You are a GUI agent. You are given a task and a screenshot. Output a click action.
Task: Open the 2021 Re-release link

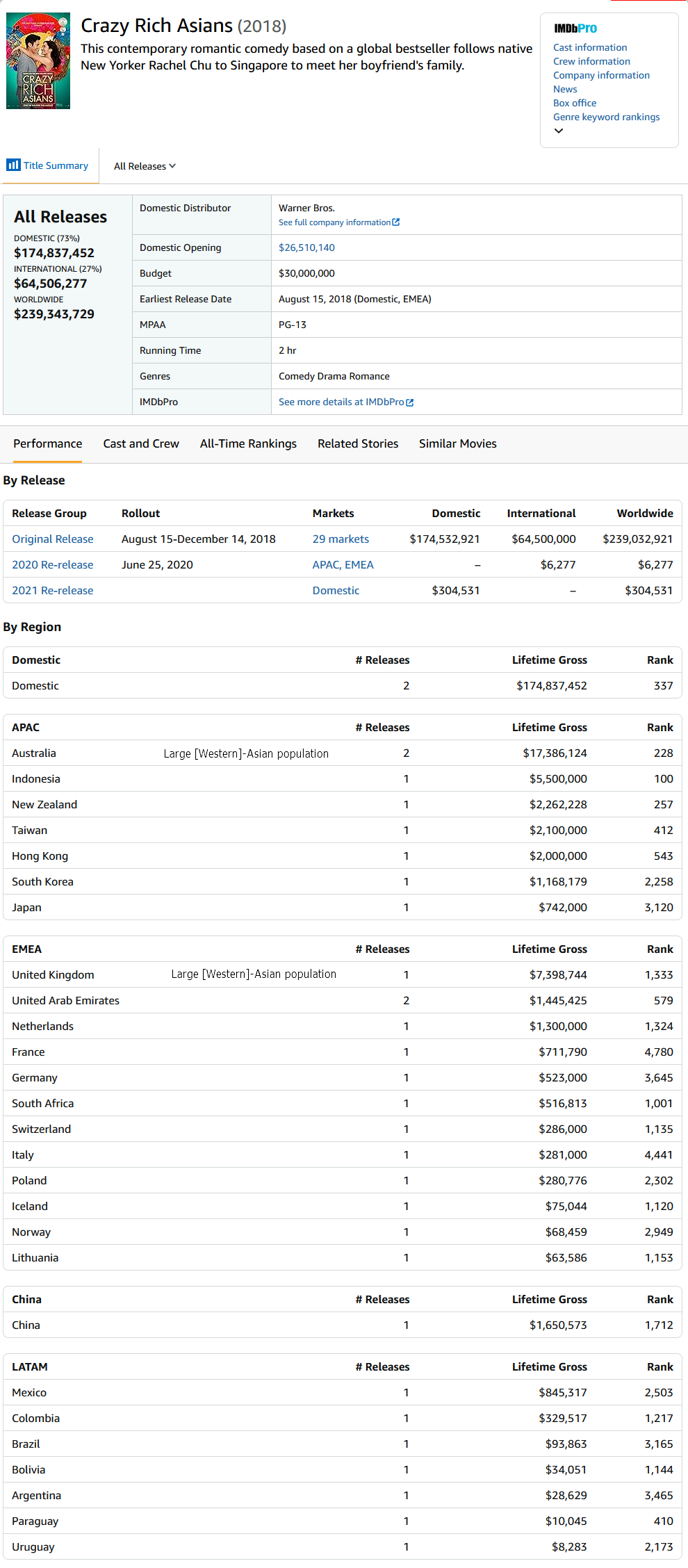coord(53,590)
